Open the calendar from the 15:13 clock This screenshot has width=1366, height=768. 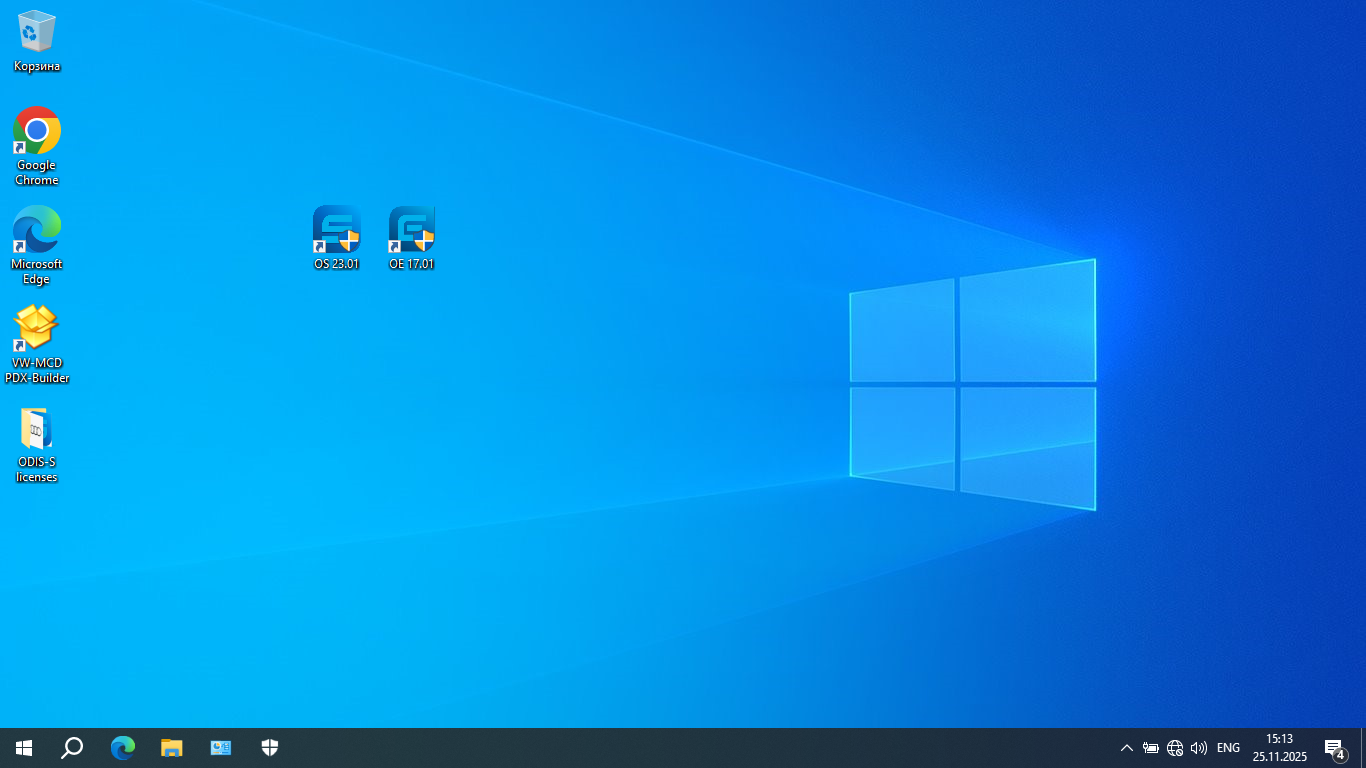pyautogui.click(x=1279, y=747)
